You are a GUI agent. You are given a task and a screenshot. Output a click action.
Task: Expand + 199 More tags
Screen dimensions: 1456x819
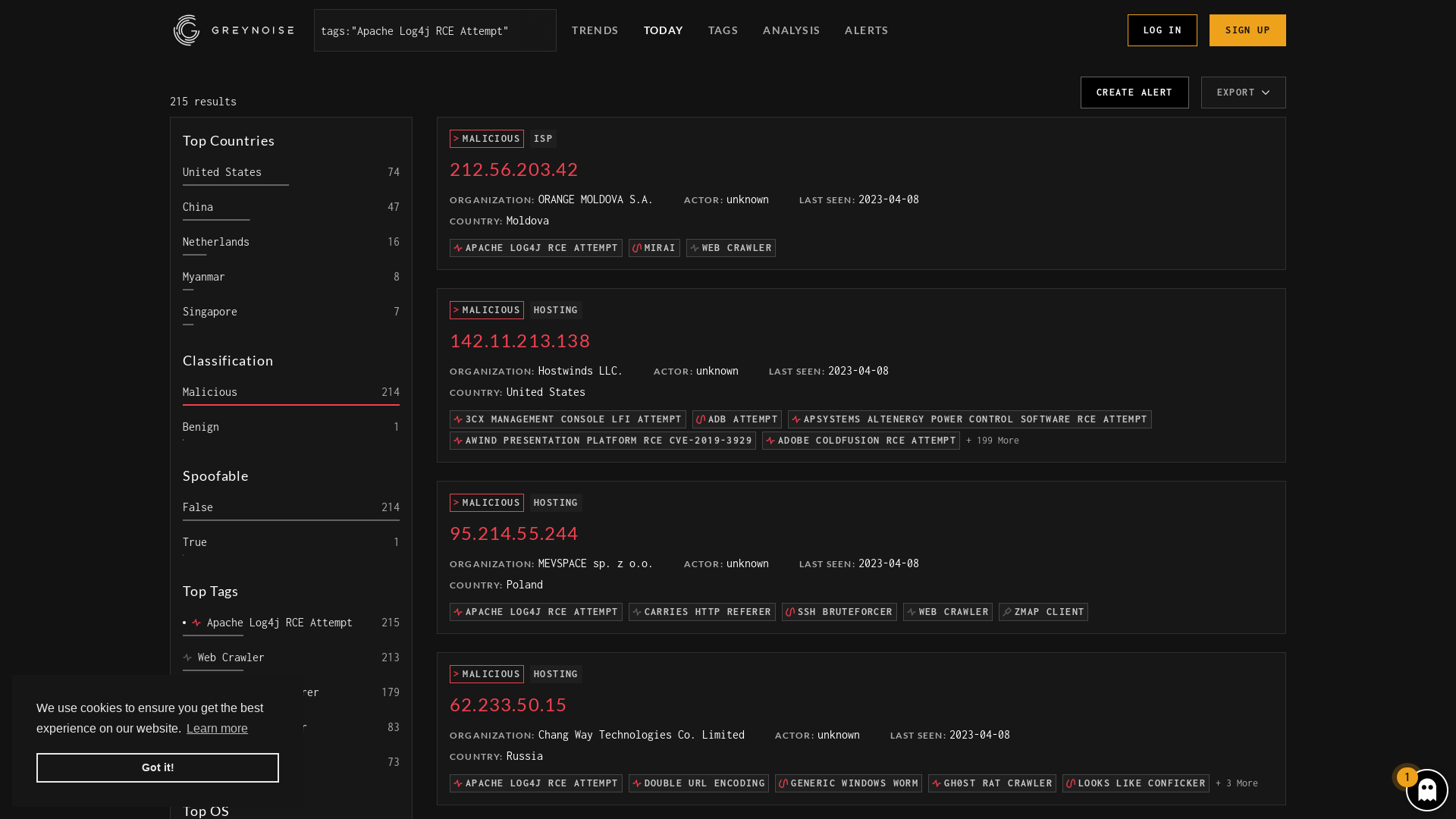point(993,441)
